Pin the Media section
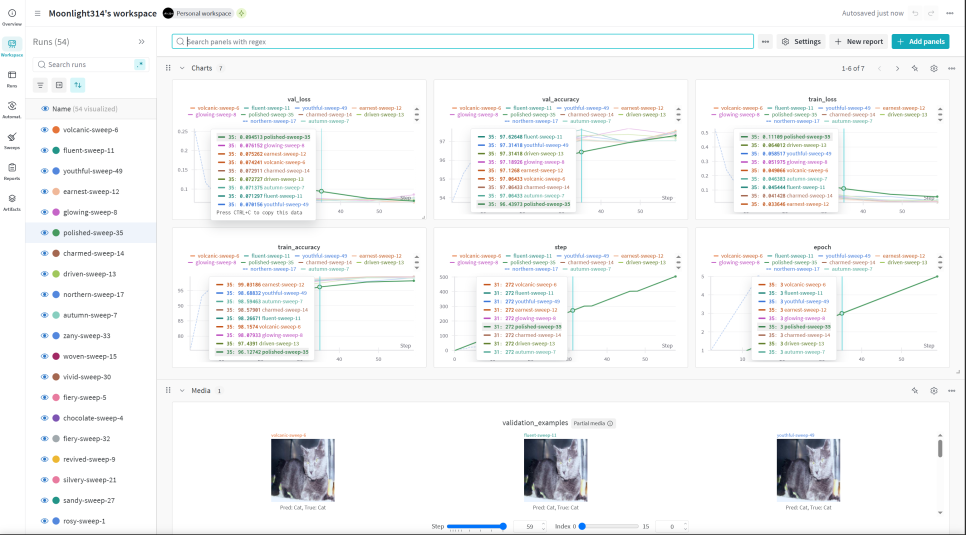 pyautogui.click(x=915, y=391)
